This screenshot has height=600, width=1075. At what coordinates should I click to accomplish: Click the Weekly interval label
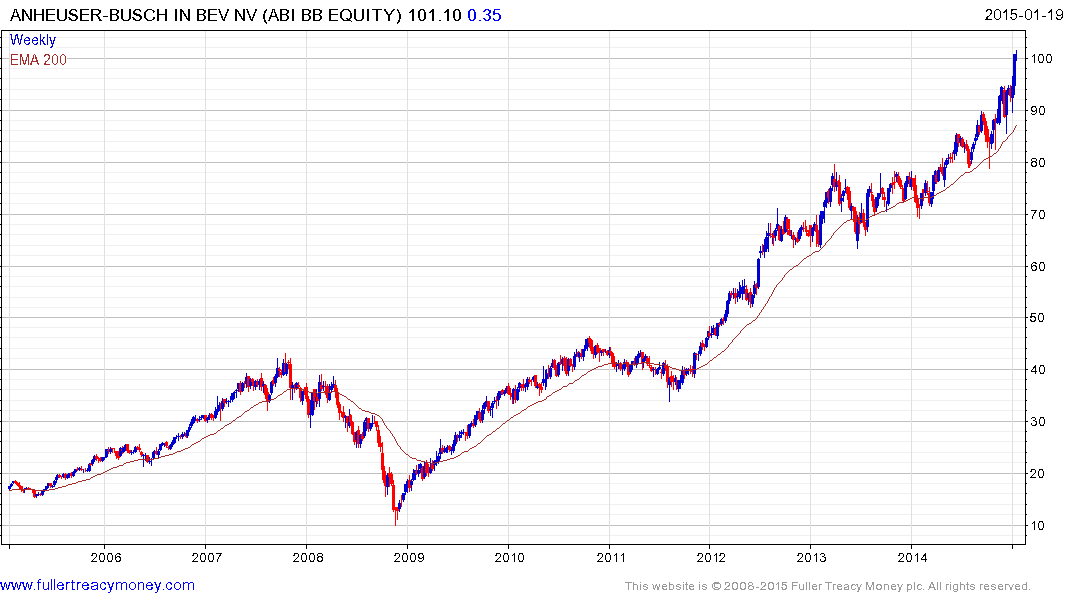pos(32,40)
